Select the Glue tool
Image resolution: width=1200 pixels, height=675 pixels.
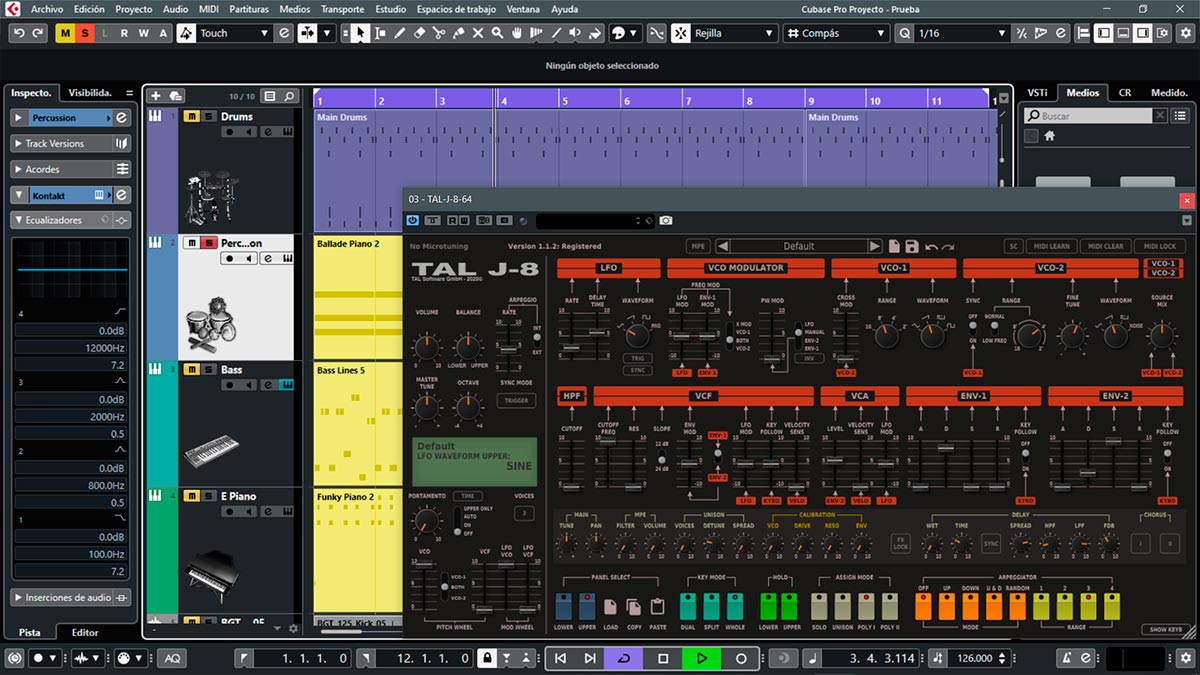(x=458, y=33)
